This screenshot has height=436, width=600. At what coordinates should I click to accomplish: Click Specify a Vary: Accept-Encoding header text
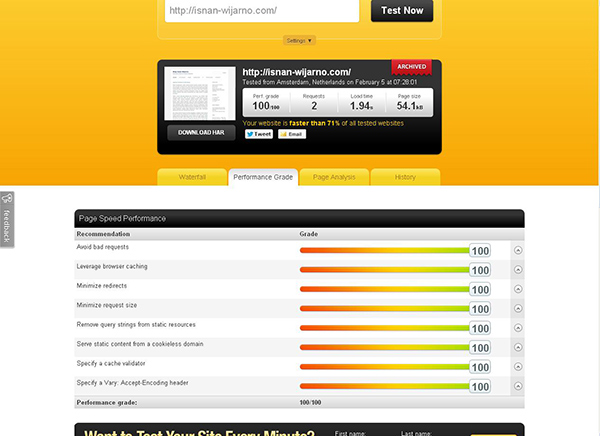(132, 383)
